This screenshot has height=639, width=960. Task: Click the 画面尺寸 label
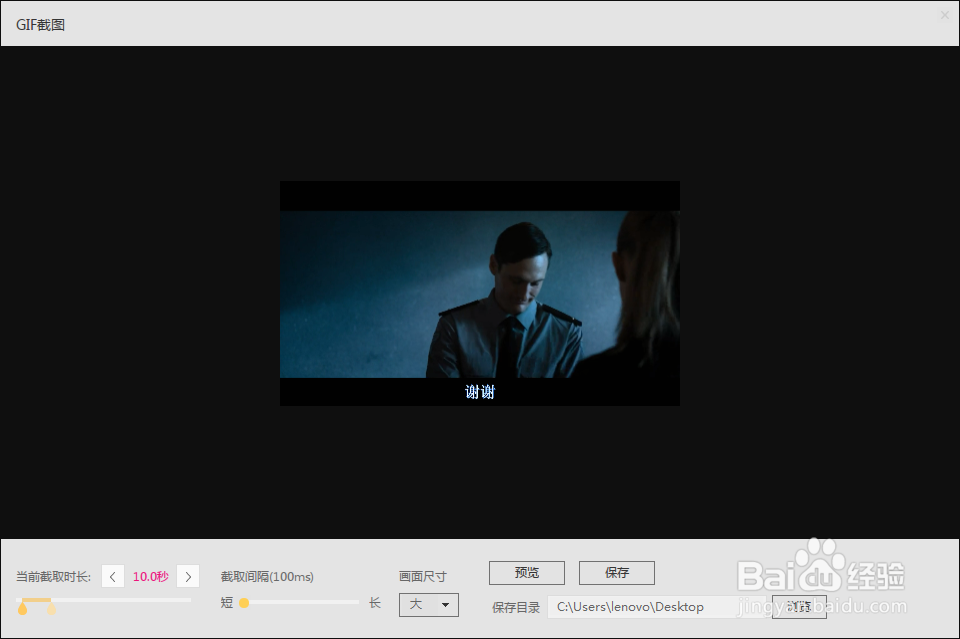pos(423,577)
